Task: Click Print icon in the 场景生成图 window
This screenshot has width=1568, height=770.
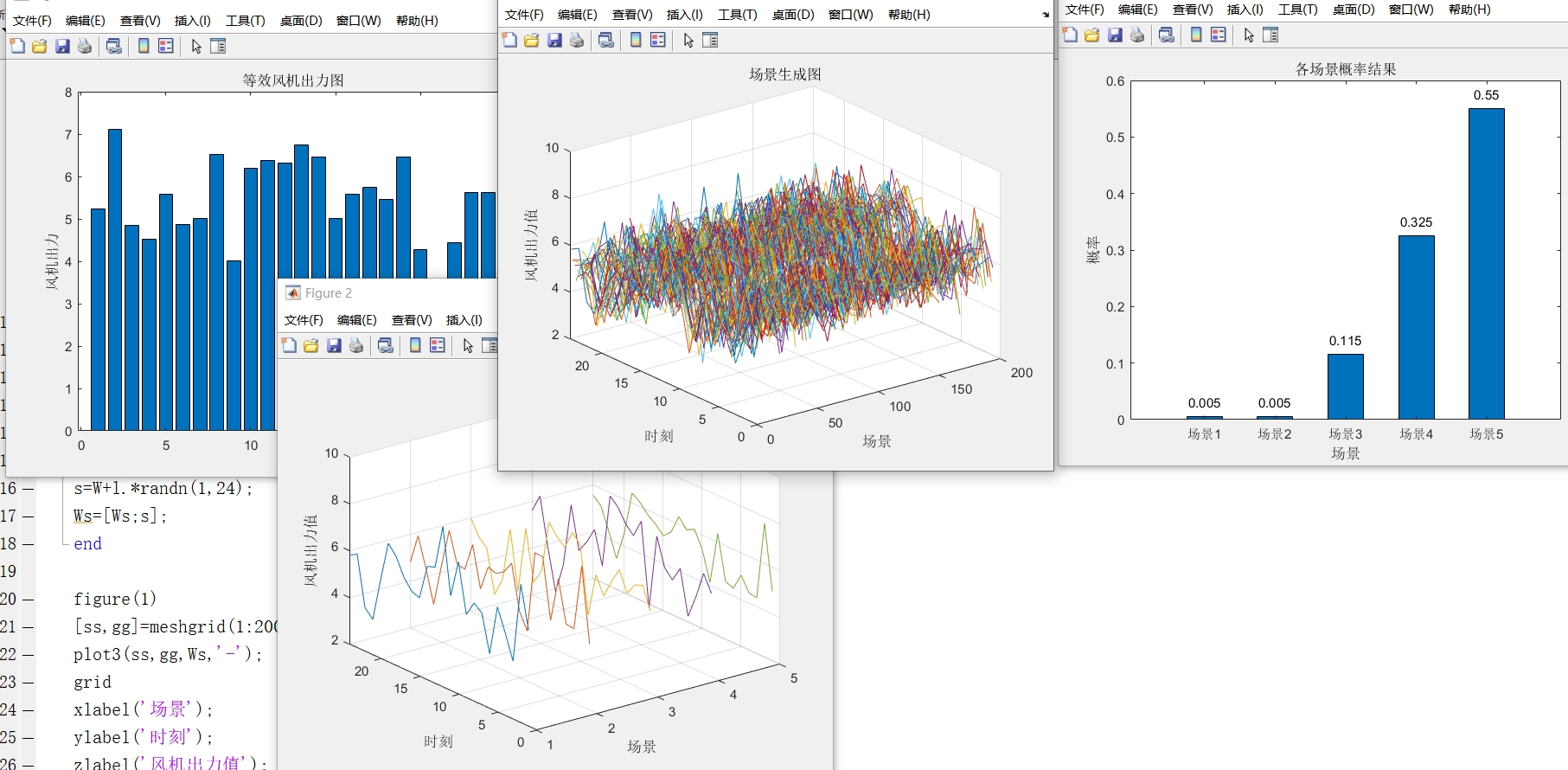Action: 577,40
